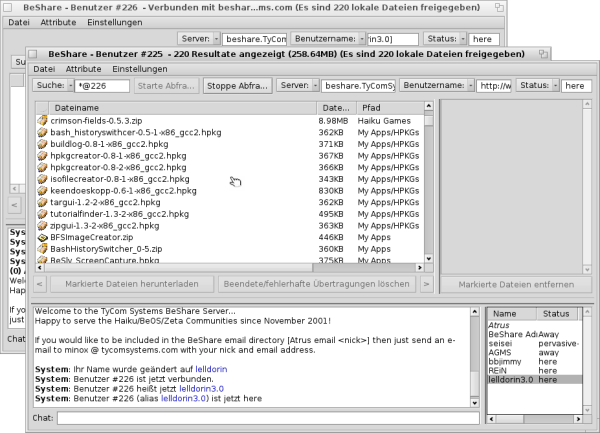Open the Attribute menu in front window
This screenshot has height=433, width=600.
[x=83, y=69]
